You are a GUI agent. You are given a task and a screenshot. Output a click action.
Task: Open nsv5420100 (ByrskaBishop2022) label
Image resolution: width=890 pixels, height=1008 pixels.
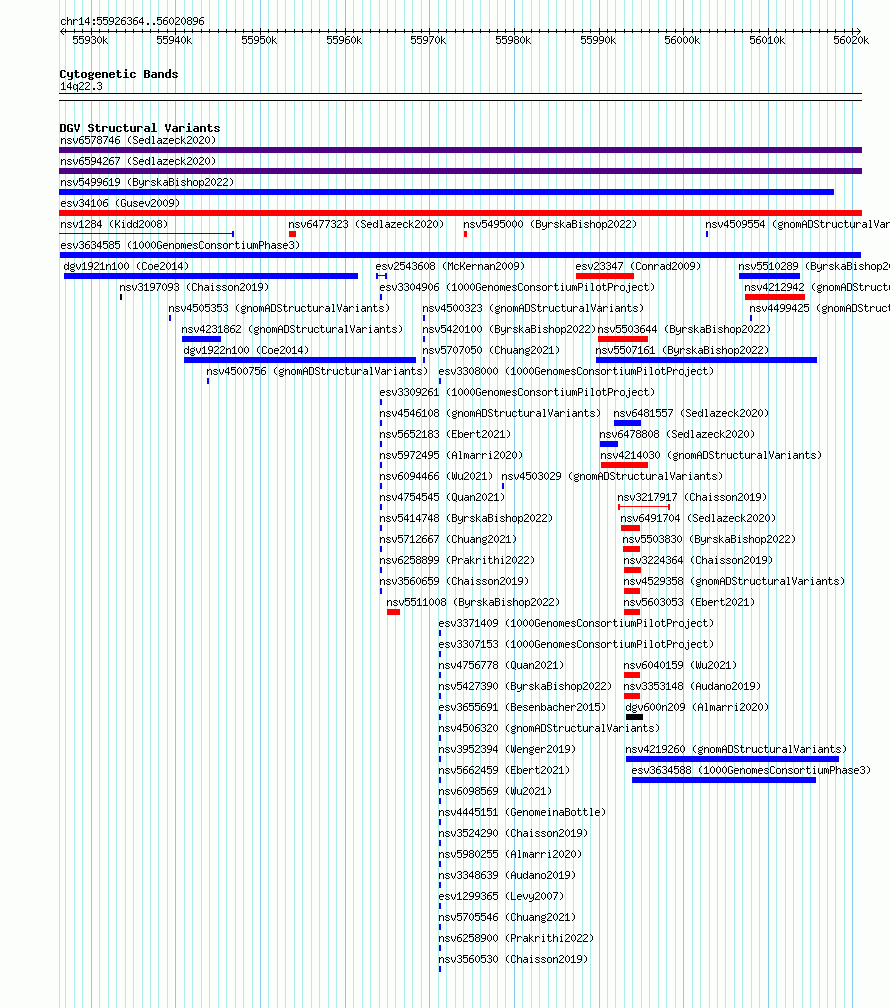(509, 329)
